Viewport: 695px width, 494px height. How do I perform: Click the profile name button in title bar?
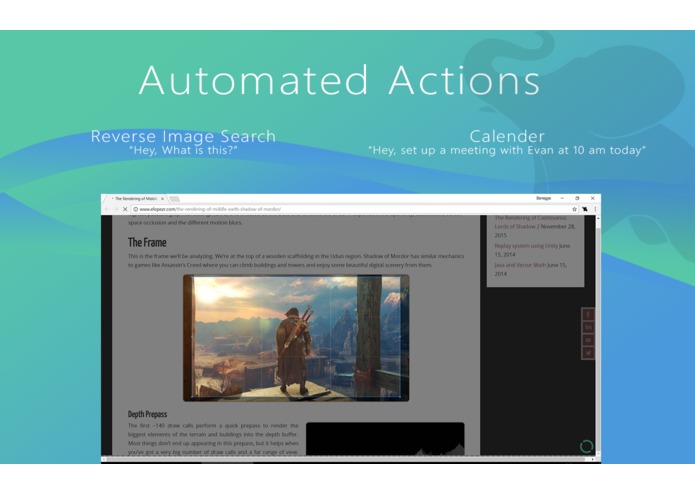(x=543, y=198)
